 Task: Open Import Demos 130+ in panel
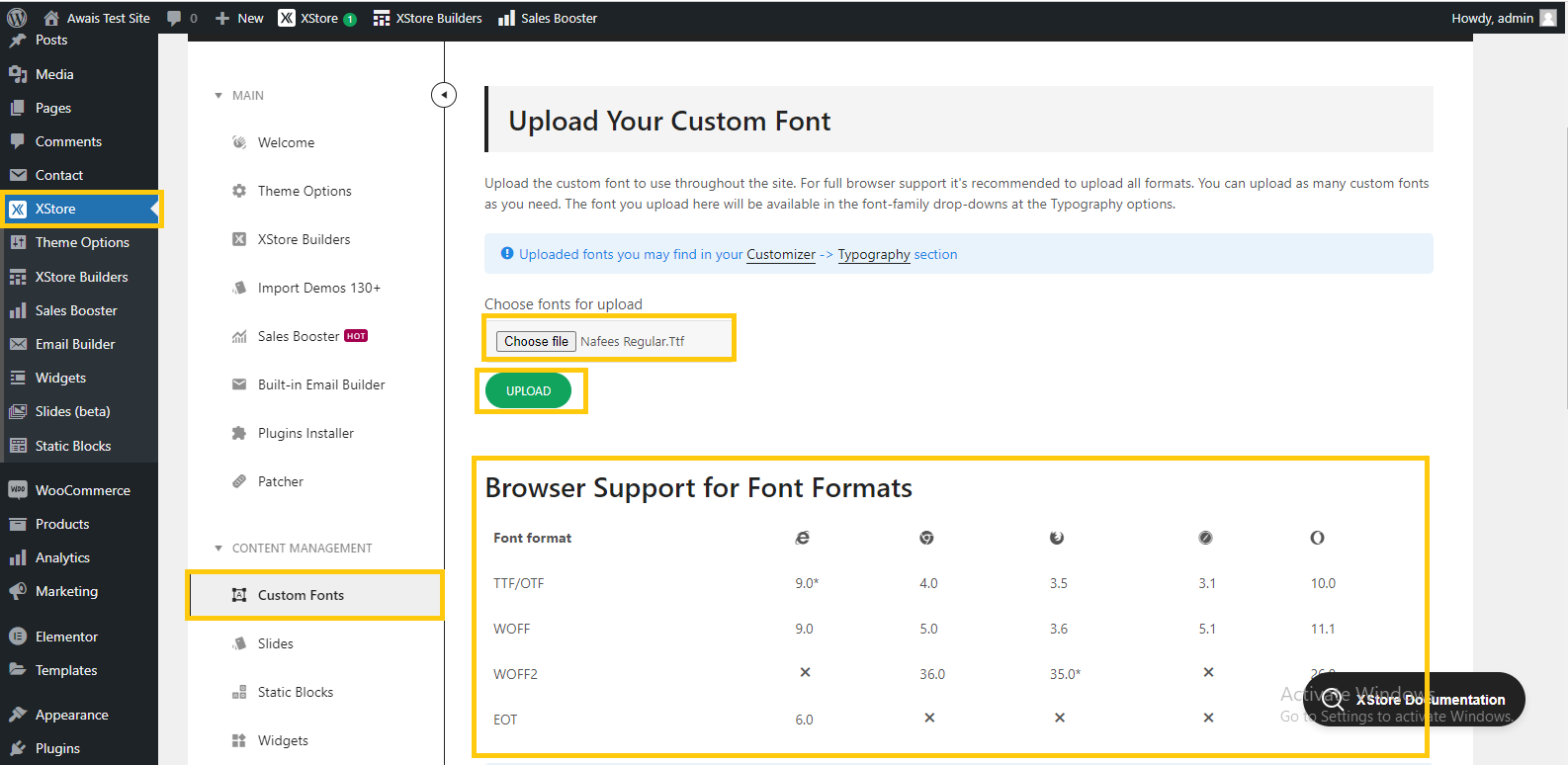pyautogui.click(x=318, y=288)
